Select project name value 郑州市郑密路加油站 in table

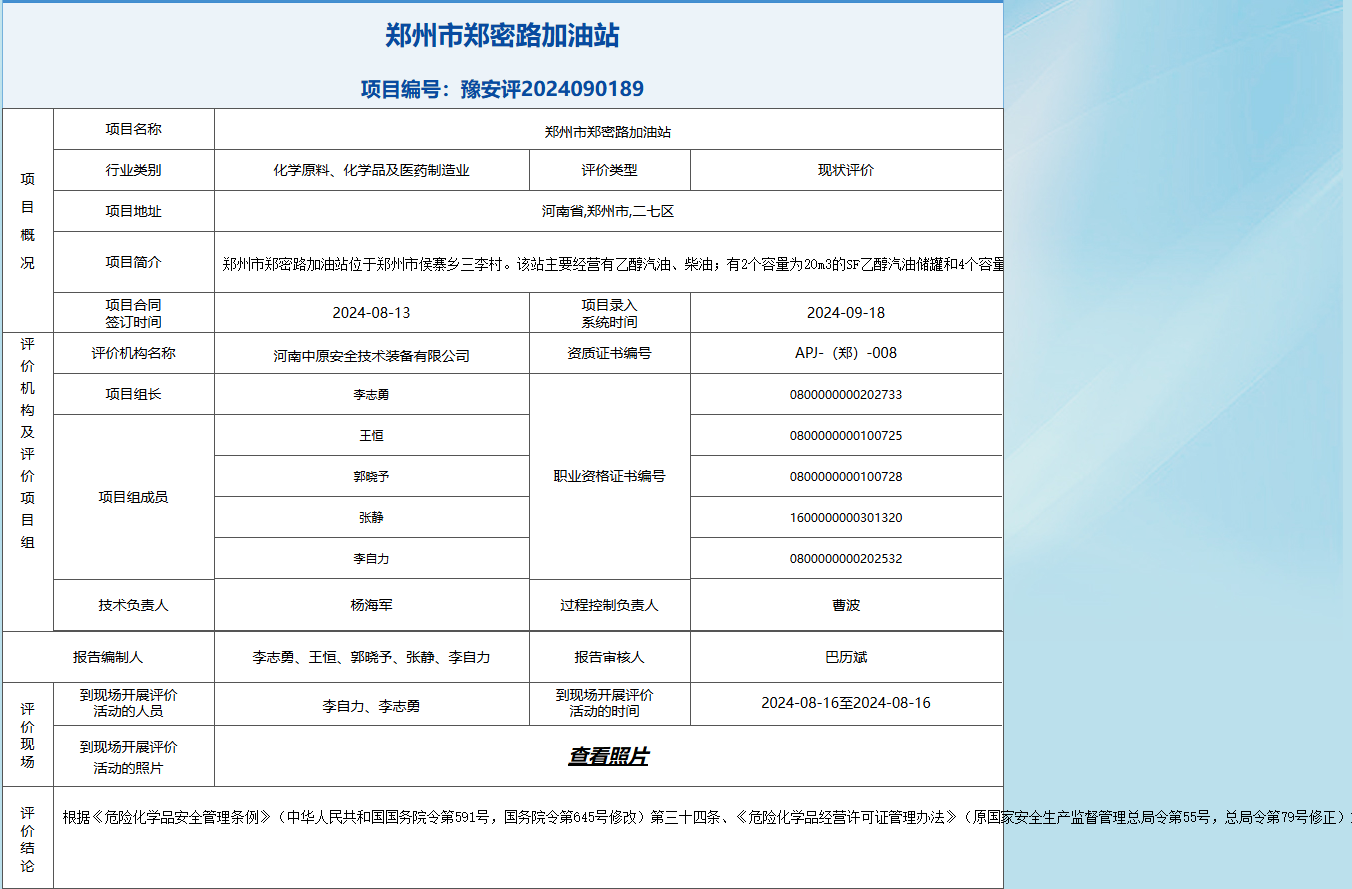click(608, 132)
